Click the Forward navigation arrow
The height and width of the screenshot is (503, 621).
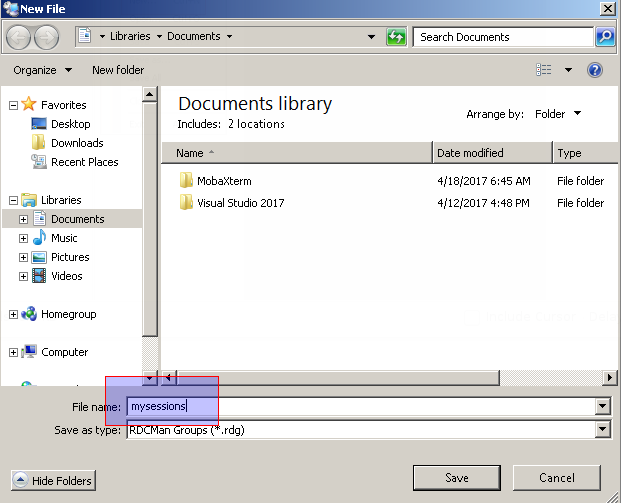pos(47,37)
